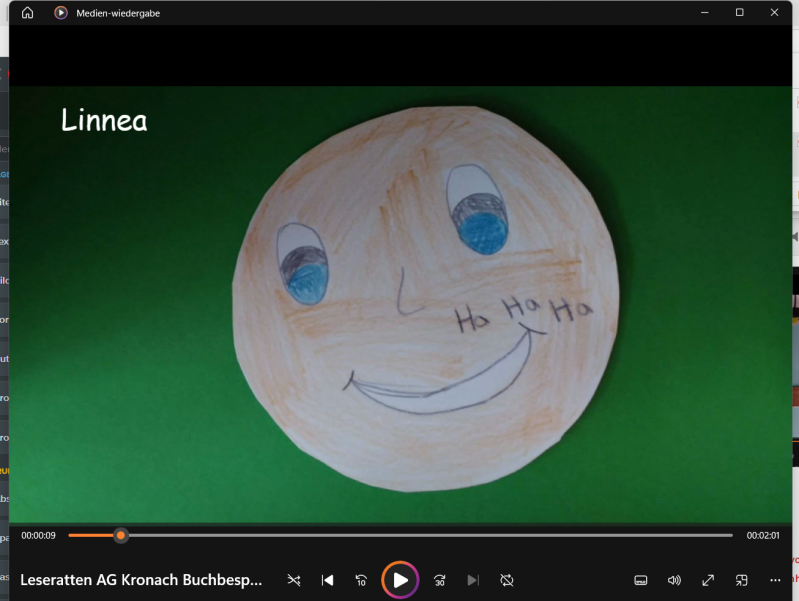Play the video
Image resolution: width=799 pixels, height=601 pixels.
pos(400,580)
